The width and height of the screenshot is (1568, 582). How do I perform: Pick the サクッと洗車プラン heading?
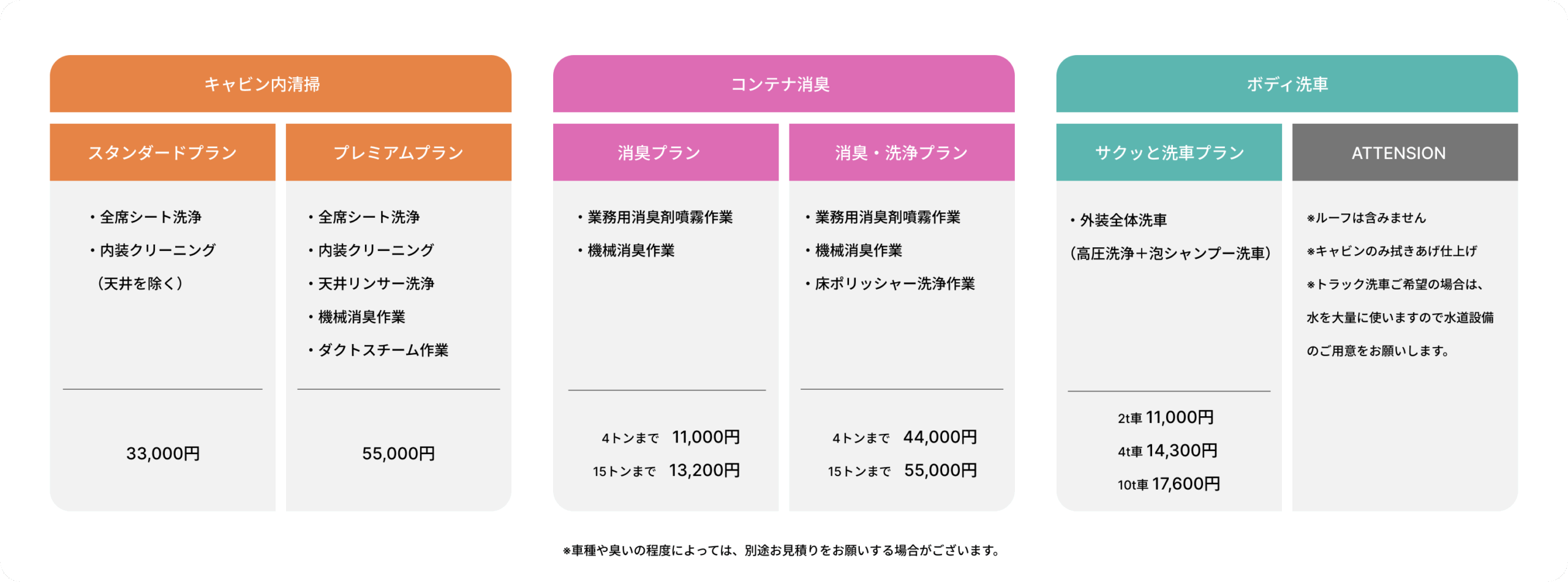1169,152
